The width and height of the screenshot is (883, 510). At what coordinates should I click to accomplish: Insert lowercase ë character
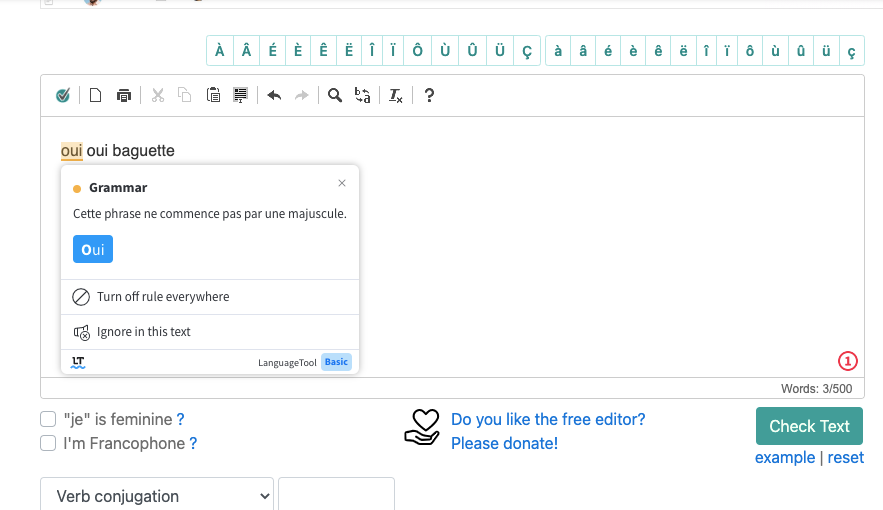pos(683,51)
